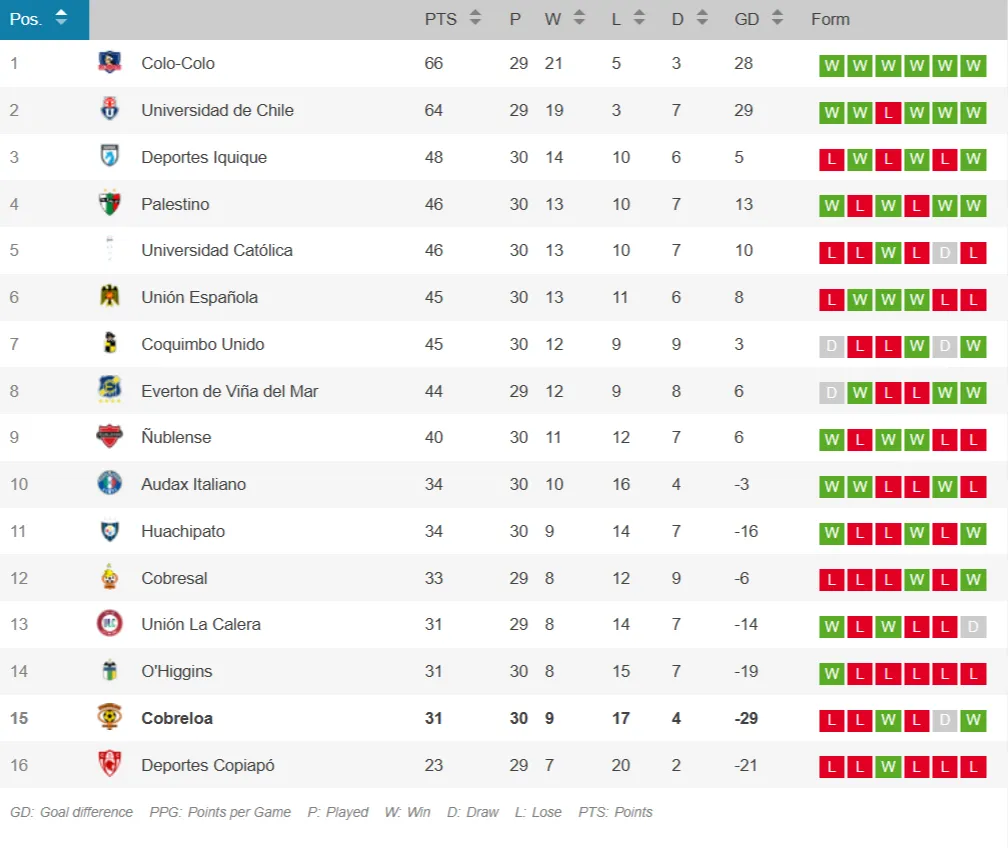1008x848 pixels.
Task: Click the Everton de Viña del Mar crest
Action: tap(110, 390)
